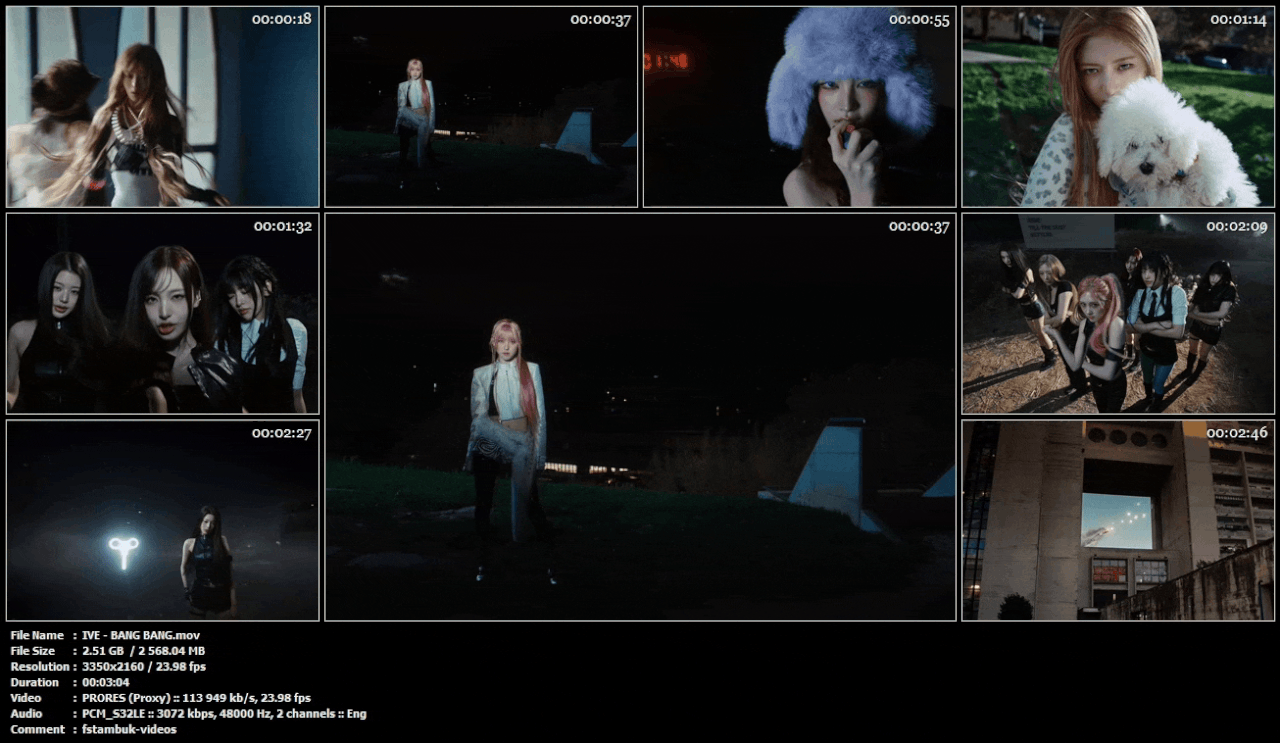Select the audio line starting 'PCM_S32LE'

224,714
